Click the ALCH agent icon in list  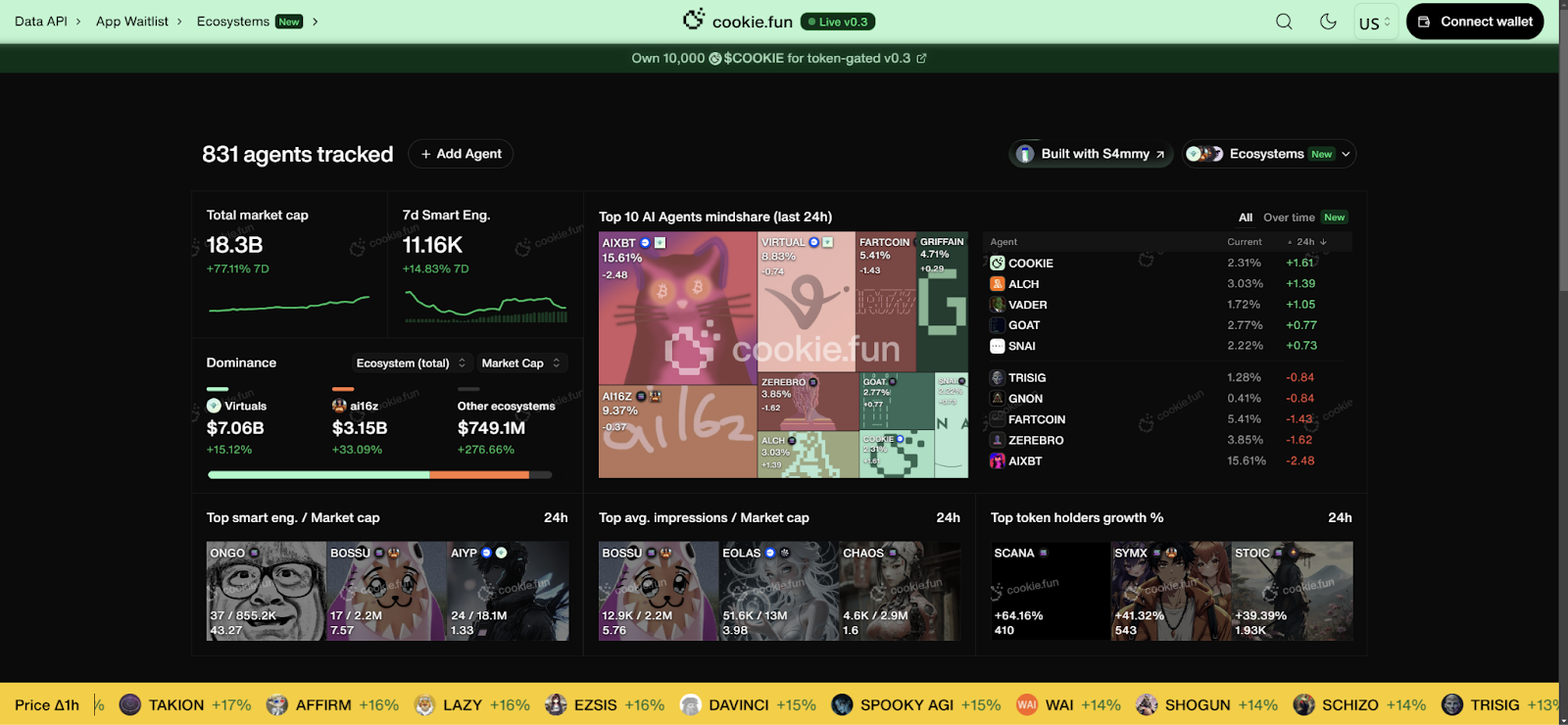click(998, 284)
